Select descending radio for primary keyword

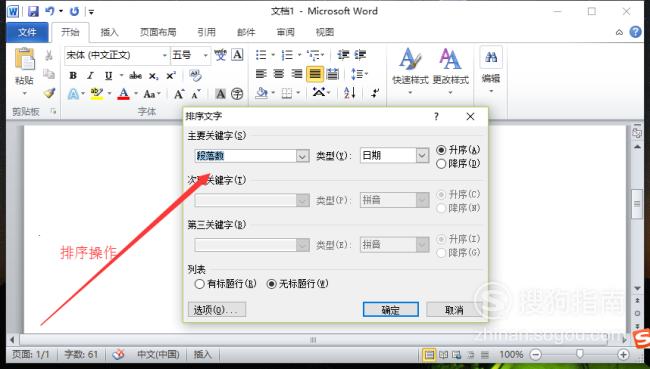[x=441, y=164]
